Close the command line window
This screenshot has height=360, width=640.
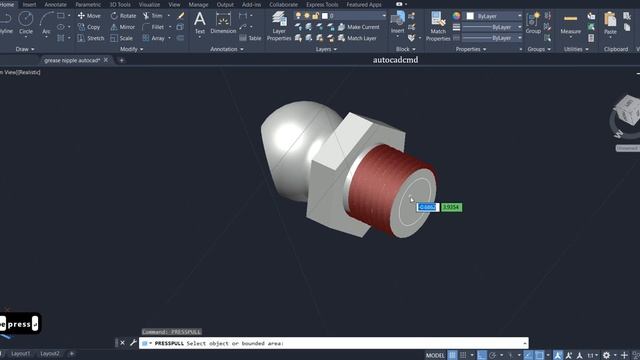[122, 343]
